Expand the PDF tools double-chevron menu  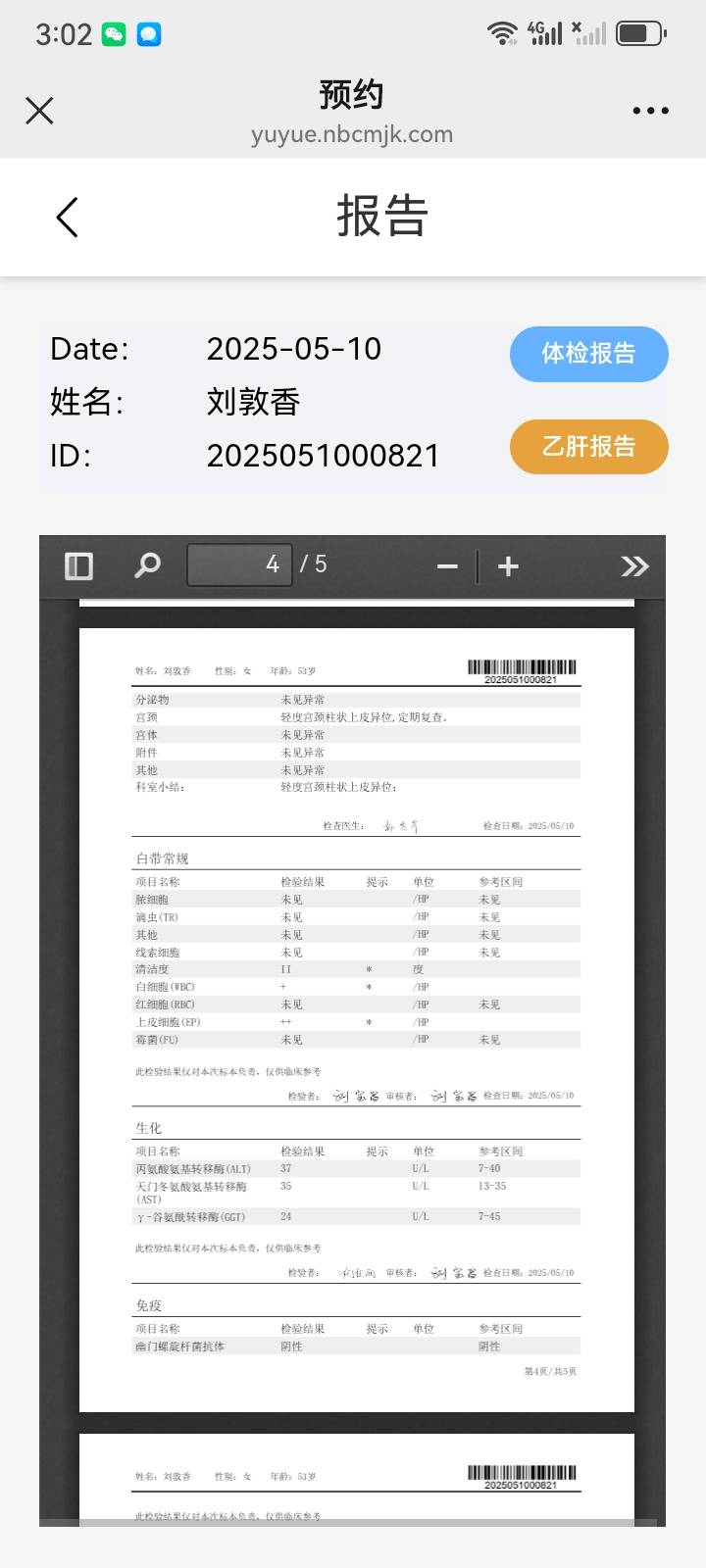(634, 566)
